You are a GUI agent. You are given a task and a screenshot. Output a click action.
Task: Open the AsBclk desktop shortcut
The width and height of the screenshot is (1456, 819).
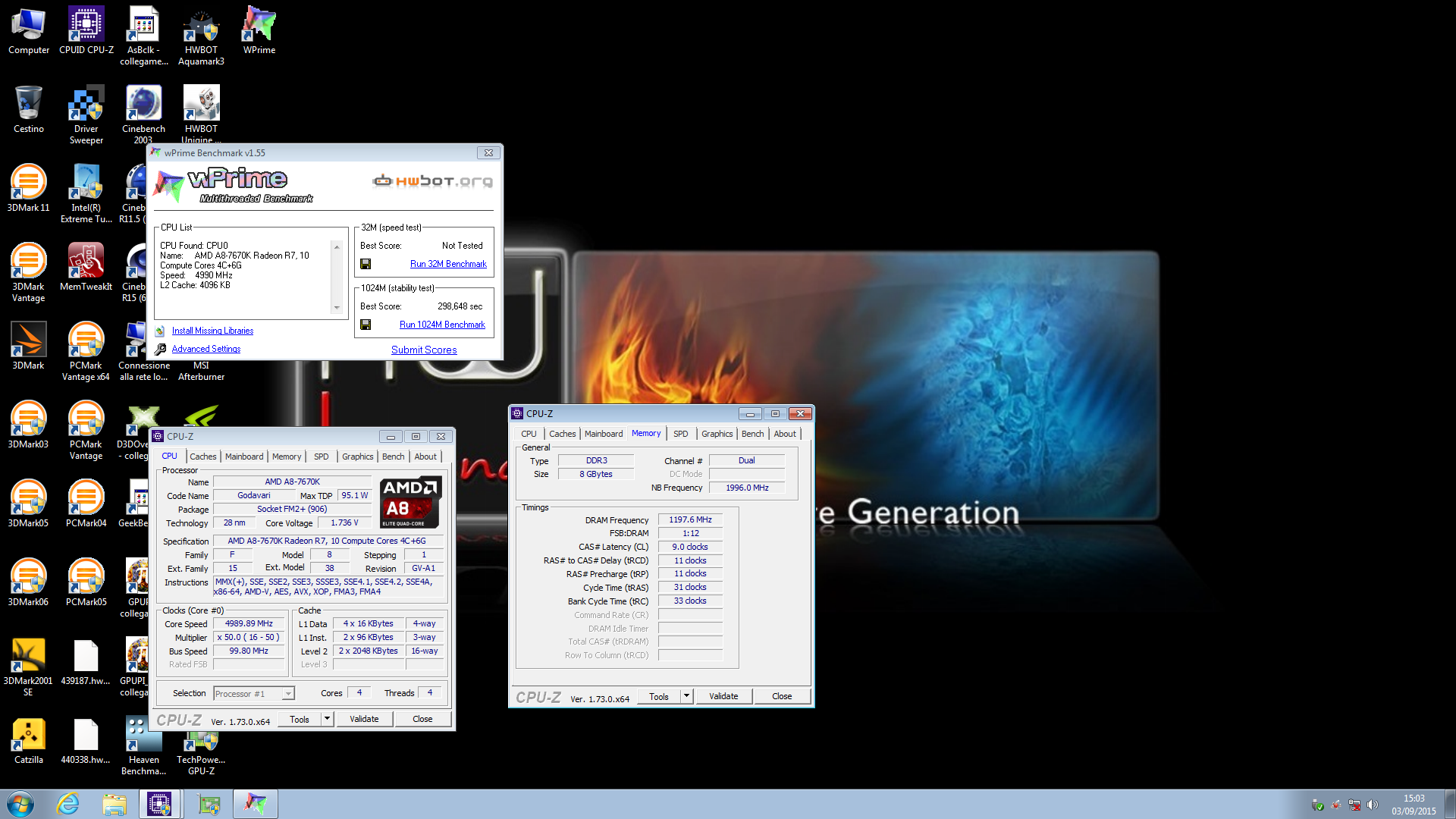click(x=144, y=36)
